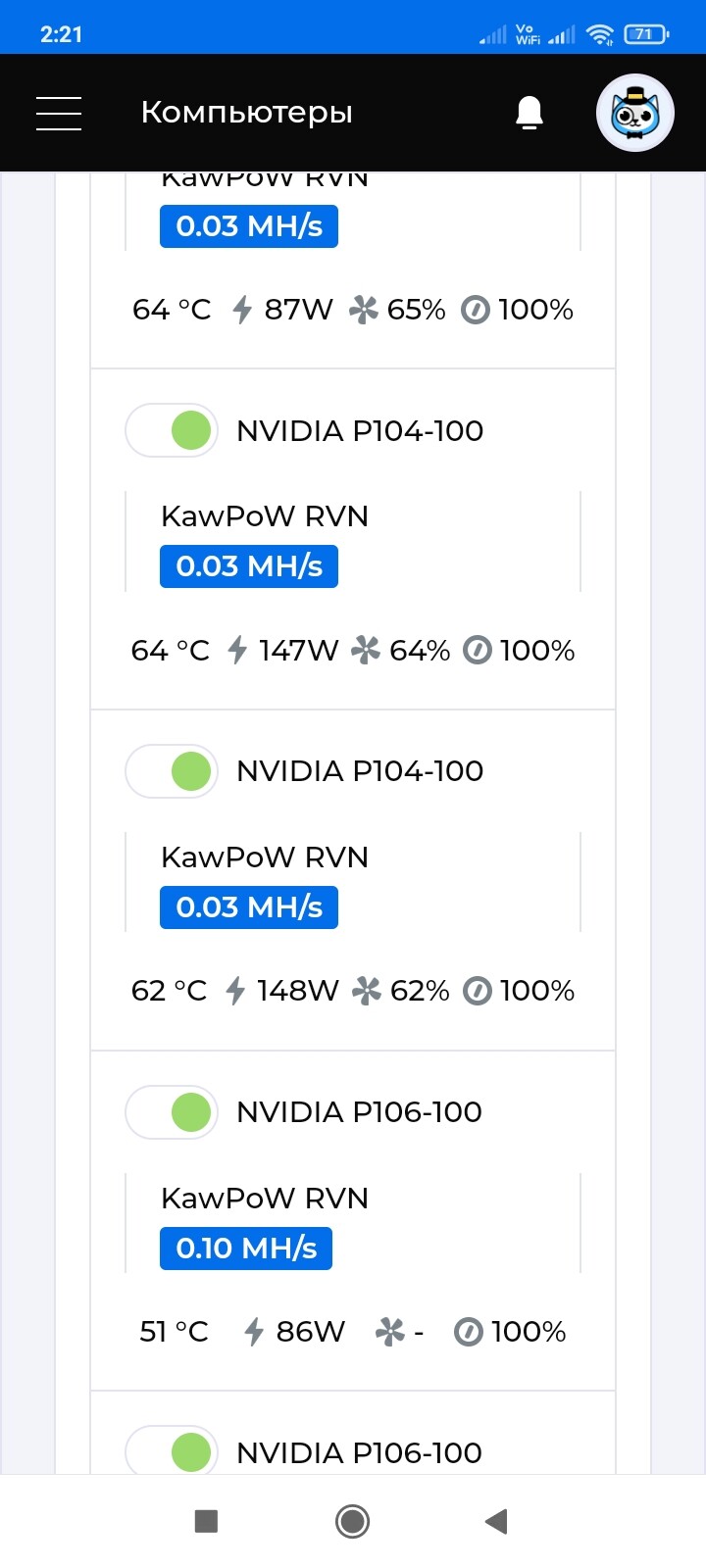Disable the 51 °C NVIDIA P106-100 card
Screen dimensions: 706x1568
pos(173,1112)
